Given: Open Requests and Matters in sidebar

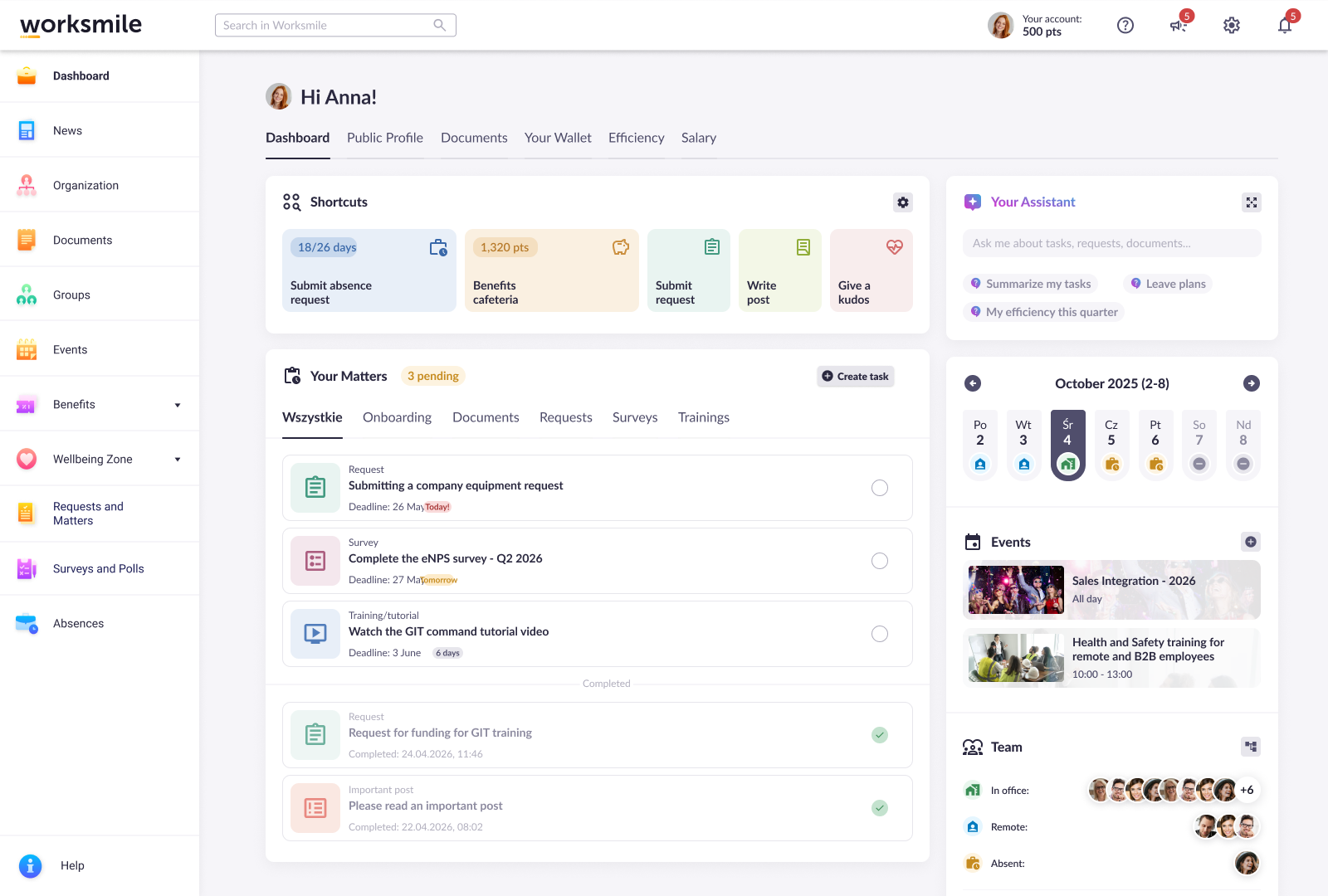Looking at the screenshot, I should click(100, 514).
